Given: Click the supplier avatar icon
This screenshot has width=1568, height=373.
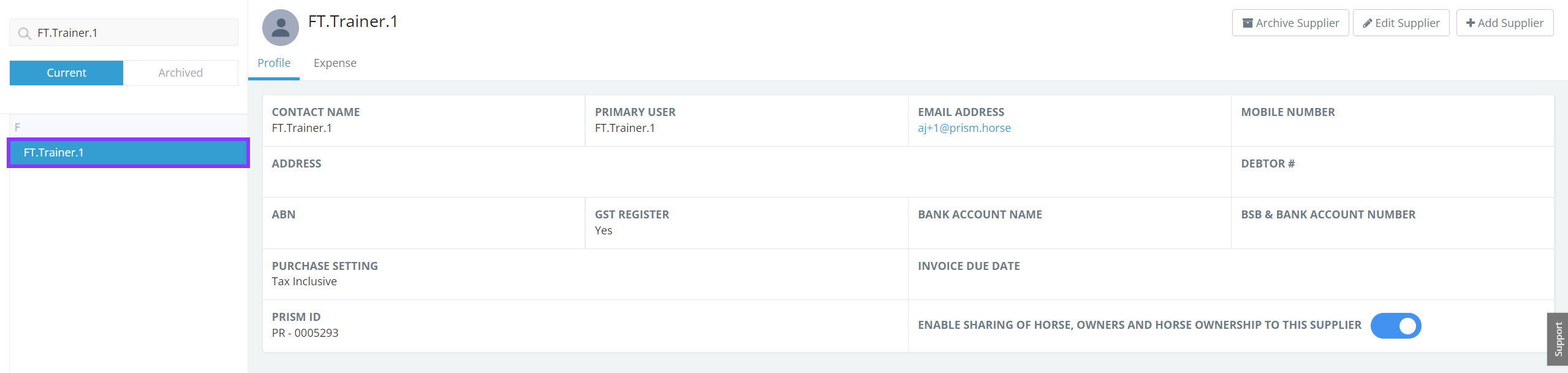Looking at the screenshot, I should point(280,28).
